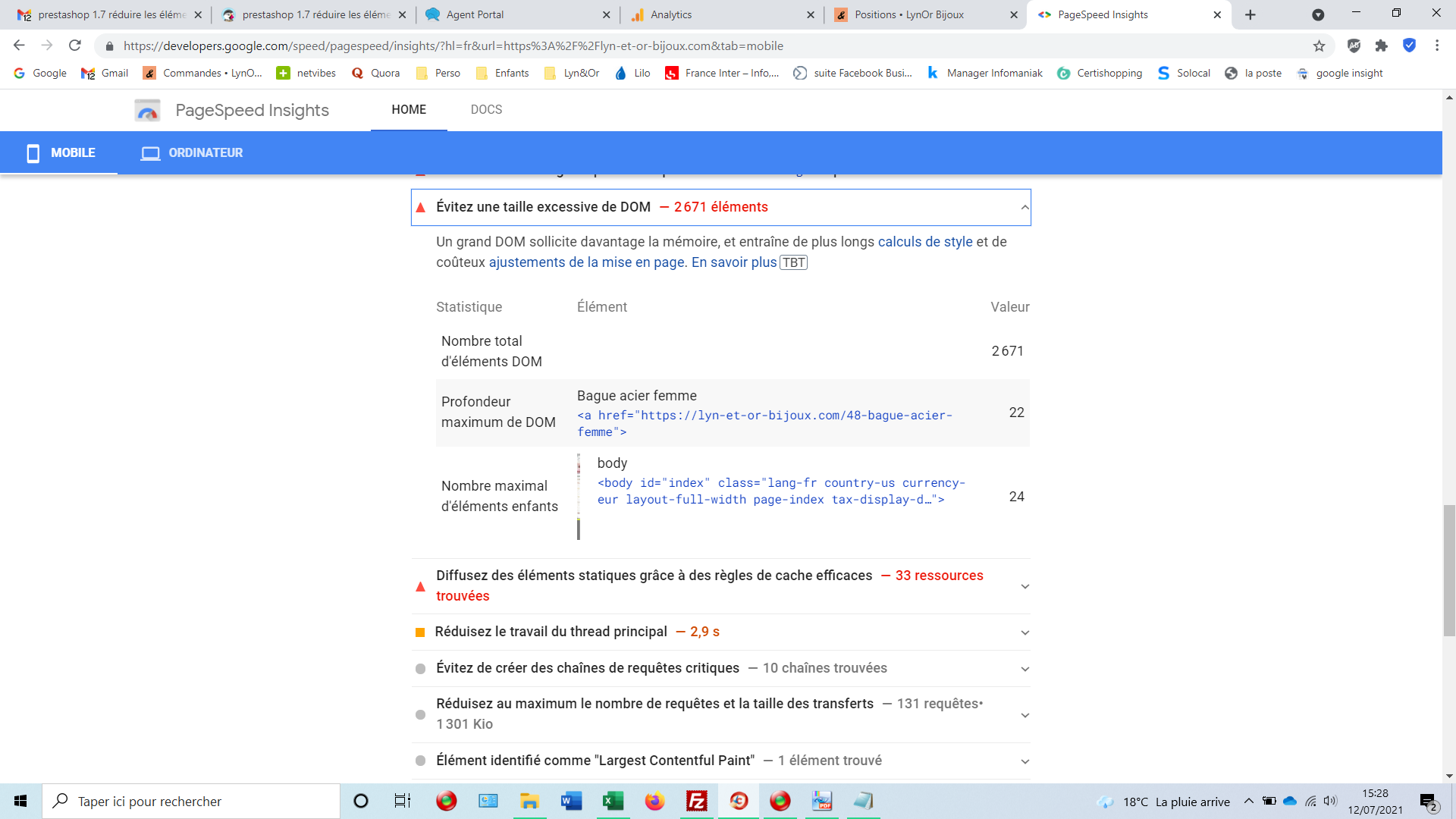This screenshot has height=819, width=1456.
Task: Switch to the MOBILE results tab
Action: [59, 152]
